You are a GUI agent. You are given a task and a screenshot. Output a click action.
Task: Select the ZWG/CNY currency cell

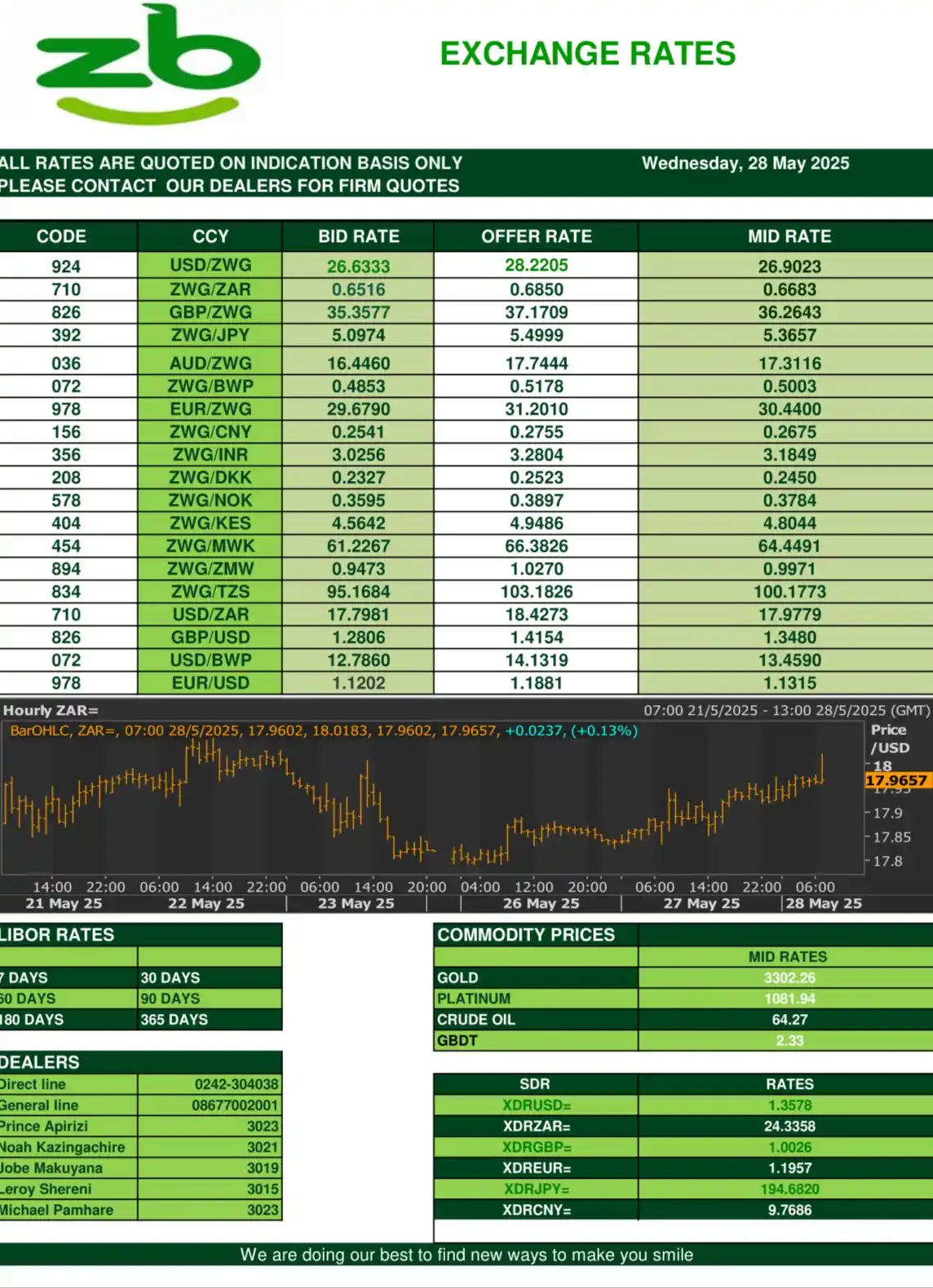[x=210, y=431]
